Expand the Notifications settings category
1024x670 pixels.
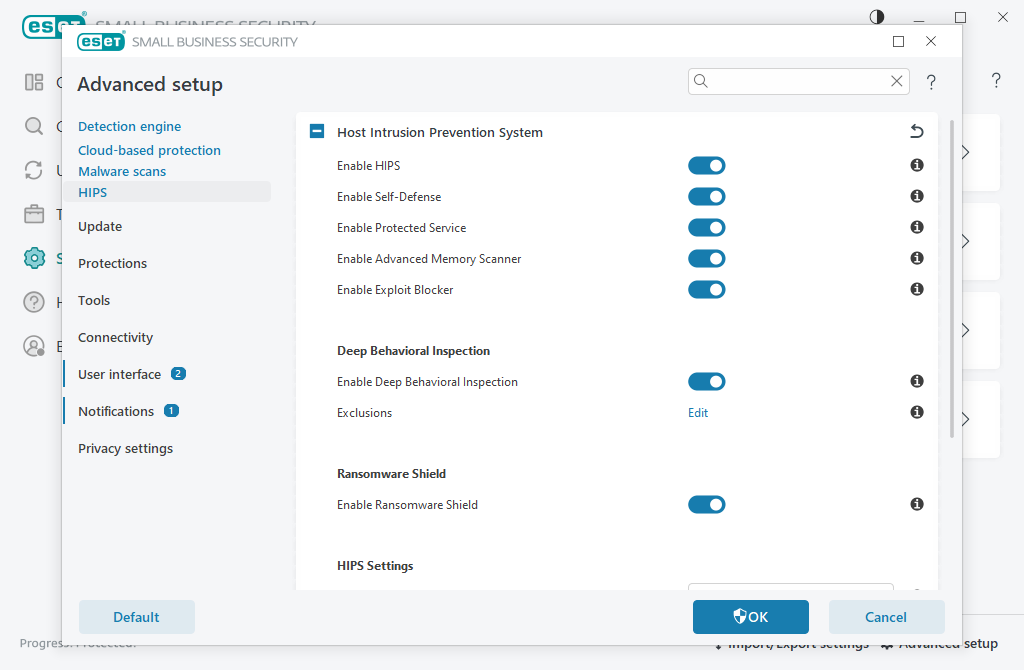tap(116, 411)
